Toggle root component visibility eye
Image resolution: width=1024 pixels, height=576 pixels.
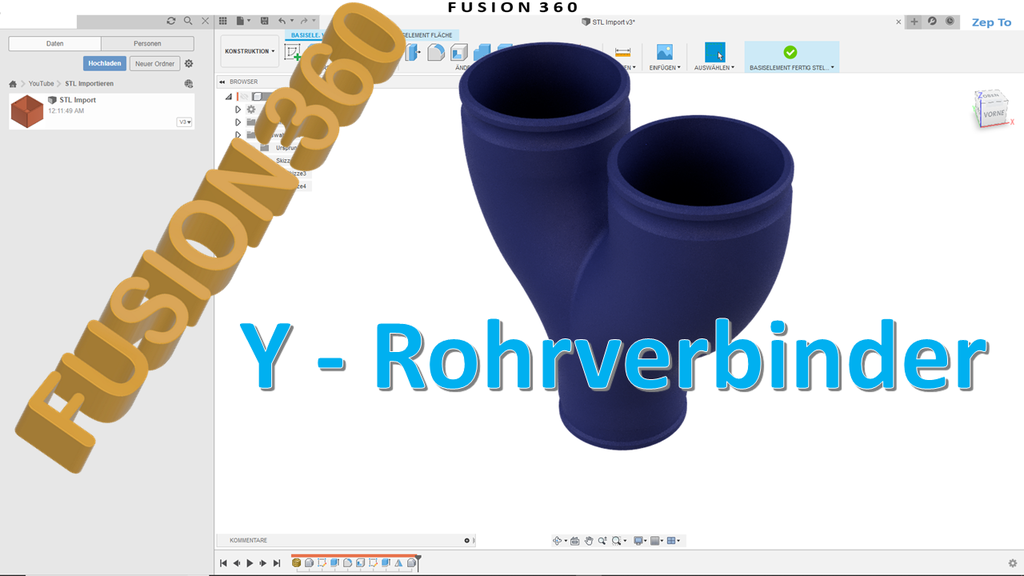246,97
